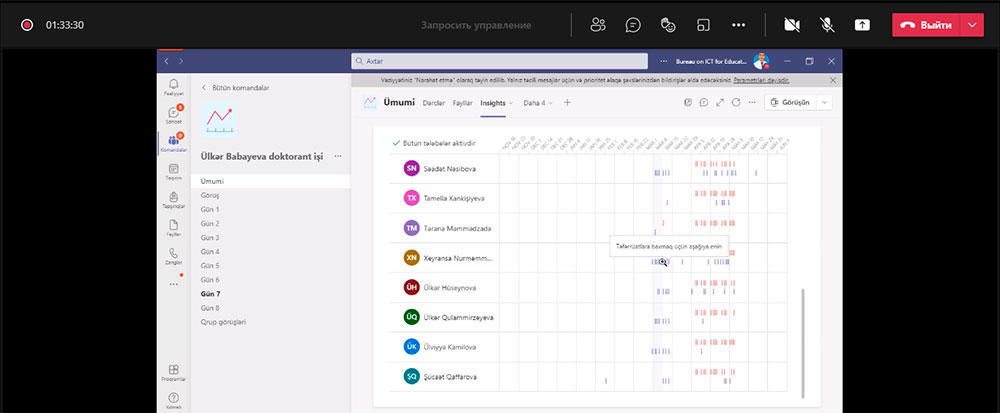
Task: Click Bütün tələbələr aktivdir filter
Action: [434, 143]
